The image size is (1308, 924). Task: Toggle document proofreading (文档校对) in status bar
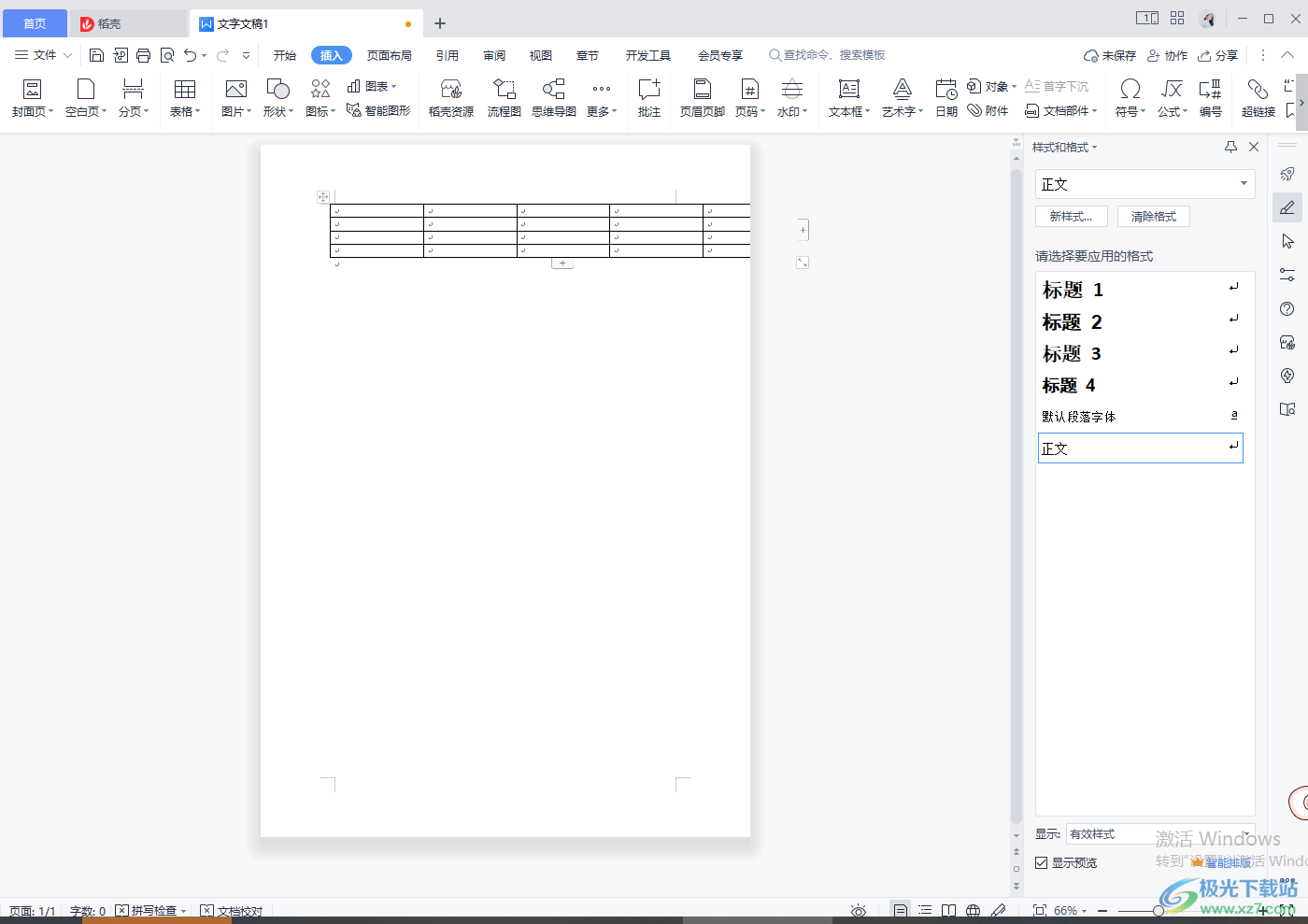232,910
